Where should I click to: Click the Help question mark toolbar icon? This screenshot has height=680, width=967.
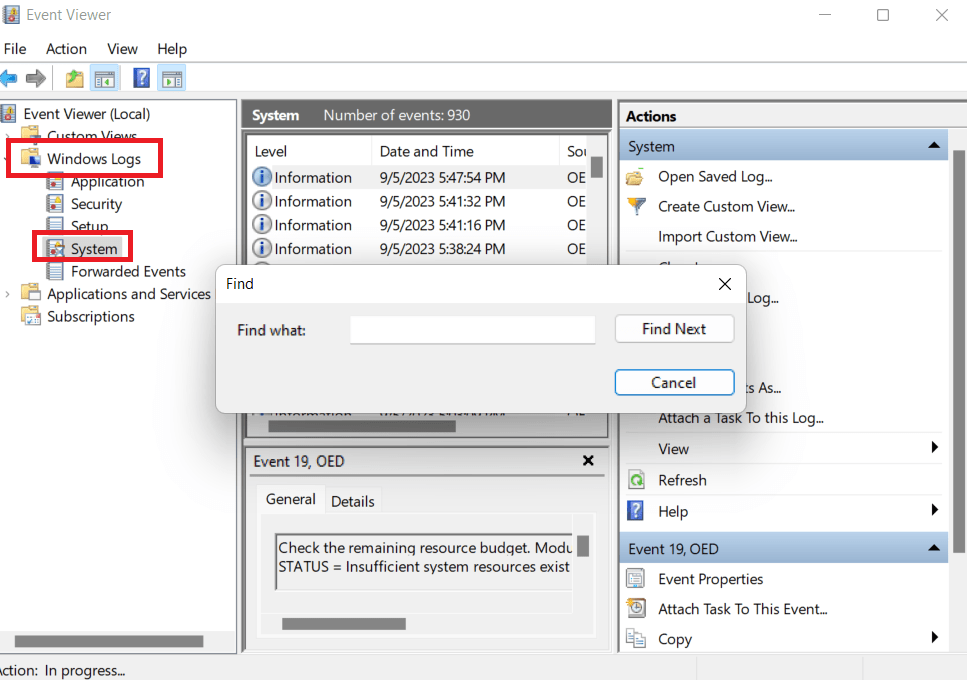[x=137, y=78]
